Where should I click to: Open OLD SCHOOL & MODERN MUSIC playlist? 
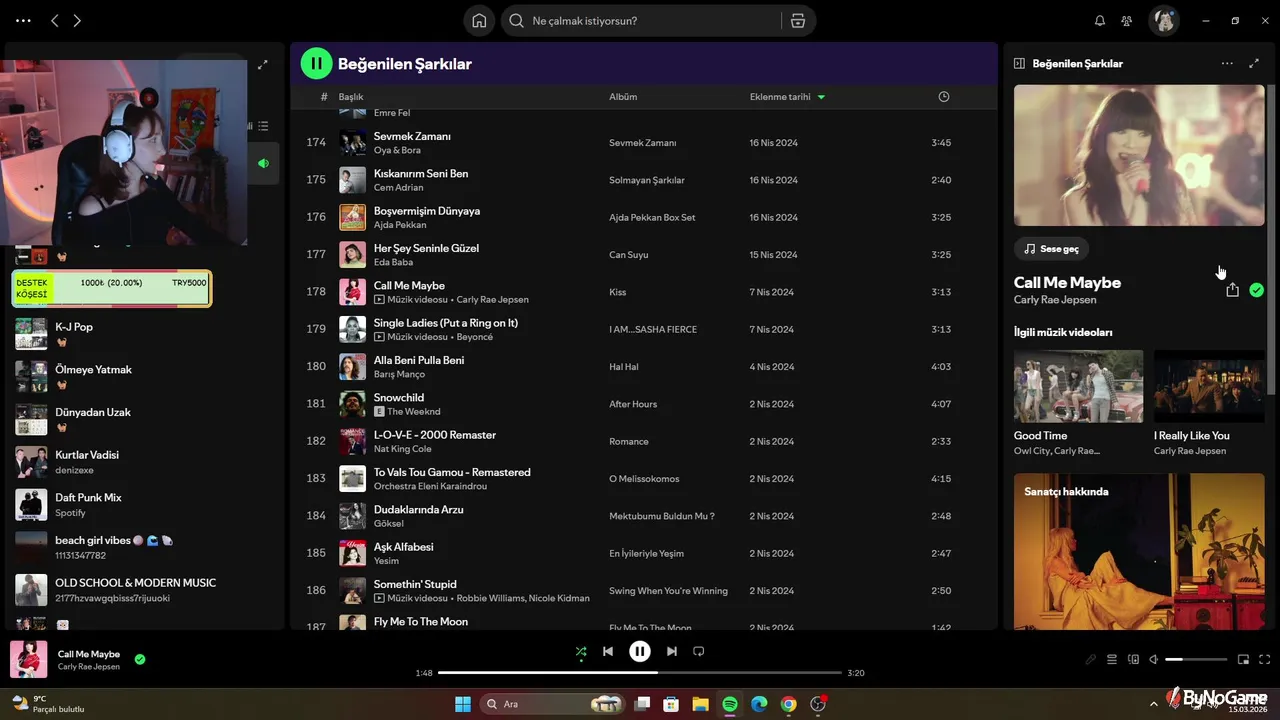pyautogui.click(x=145, y=590)
